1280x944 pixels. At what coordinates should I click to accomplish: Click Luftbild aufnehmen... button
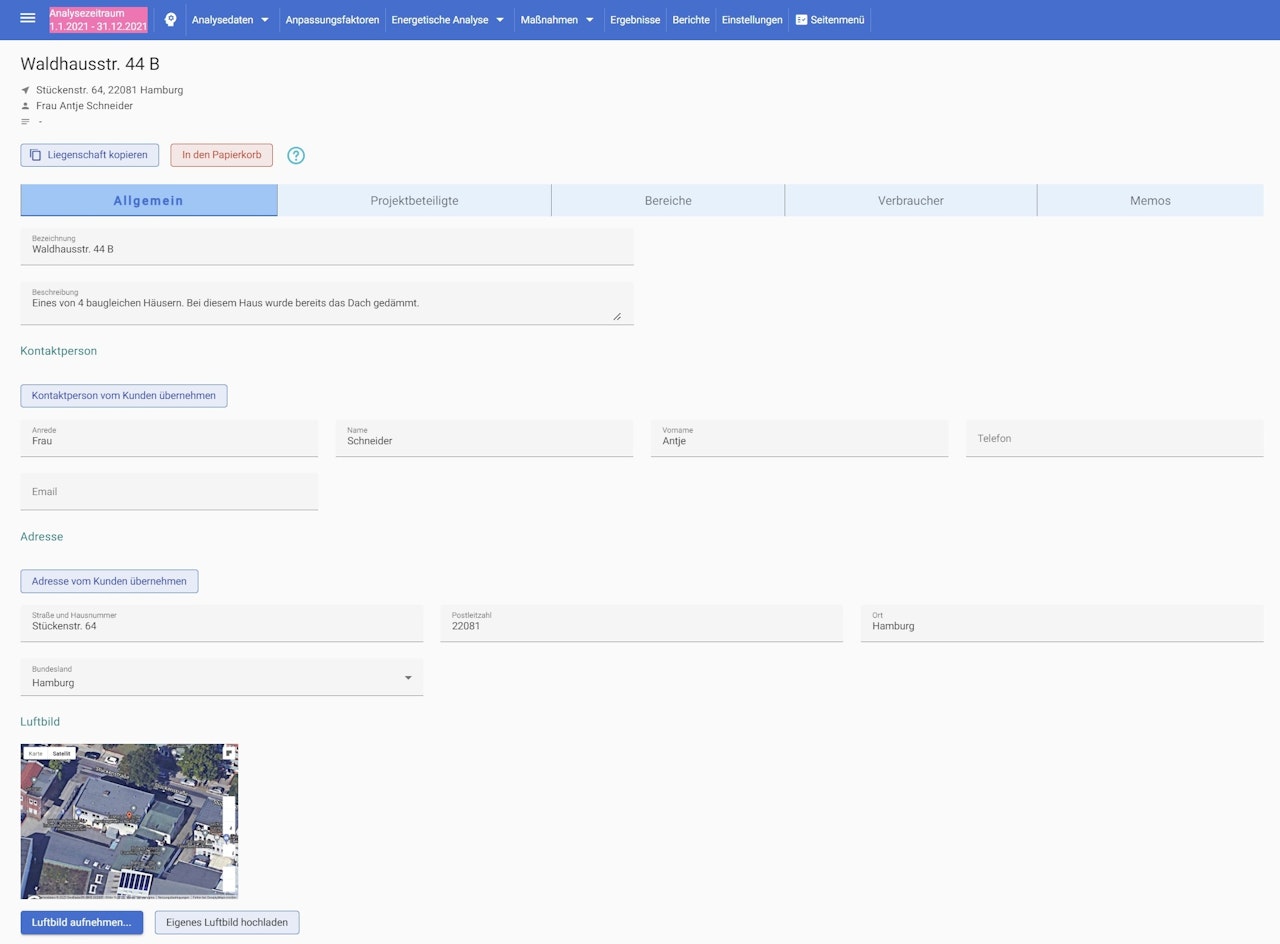82,922
